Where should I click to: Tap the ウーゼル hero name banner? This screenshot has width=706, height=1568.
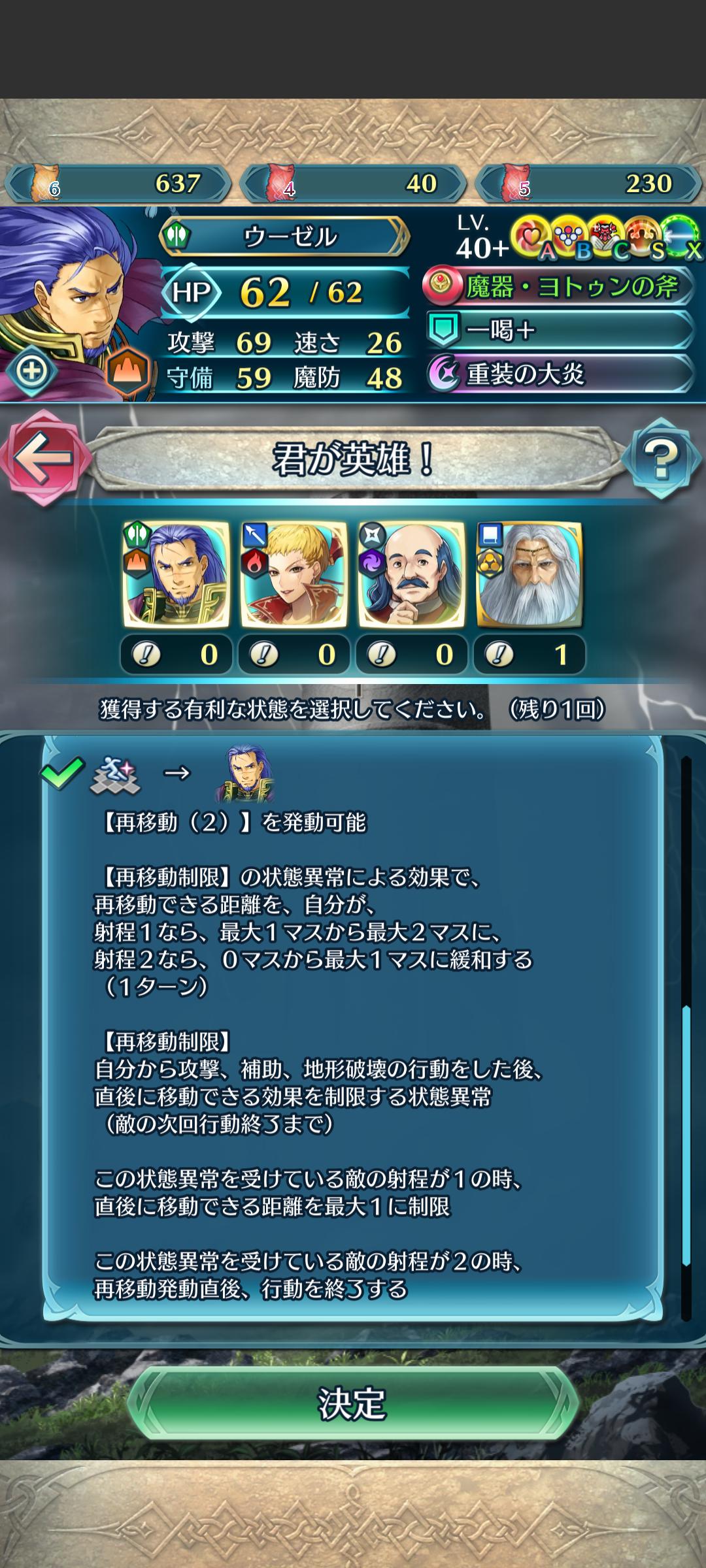(x=285, y=236)
